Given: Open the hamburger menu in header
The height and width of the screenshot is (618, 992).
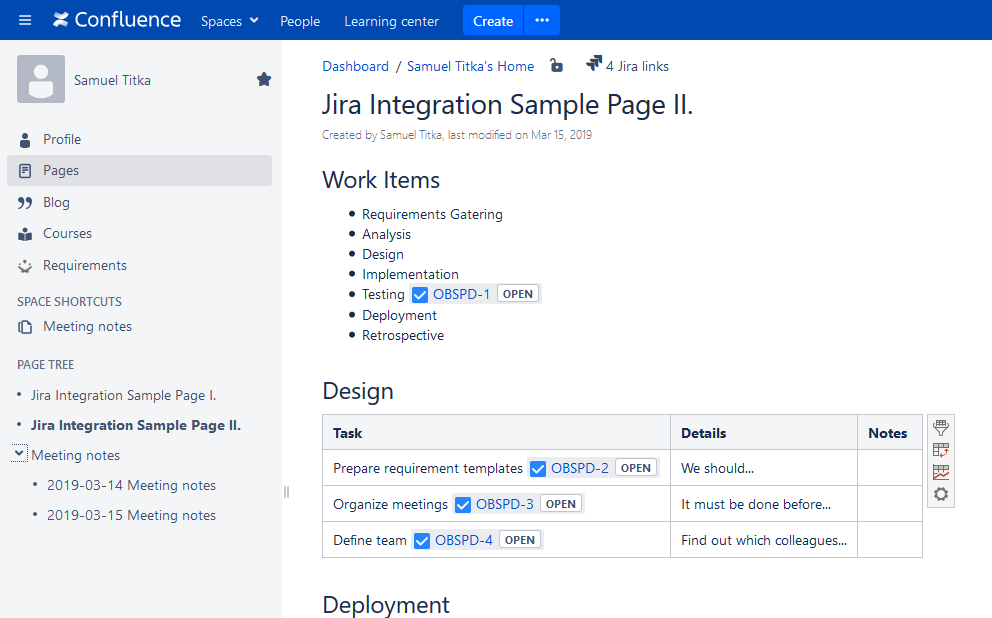Looking at the screenshot, I should point(25,20).
